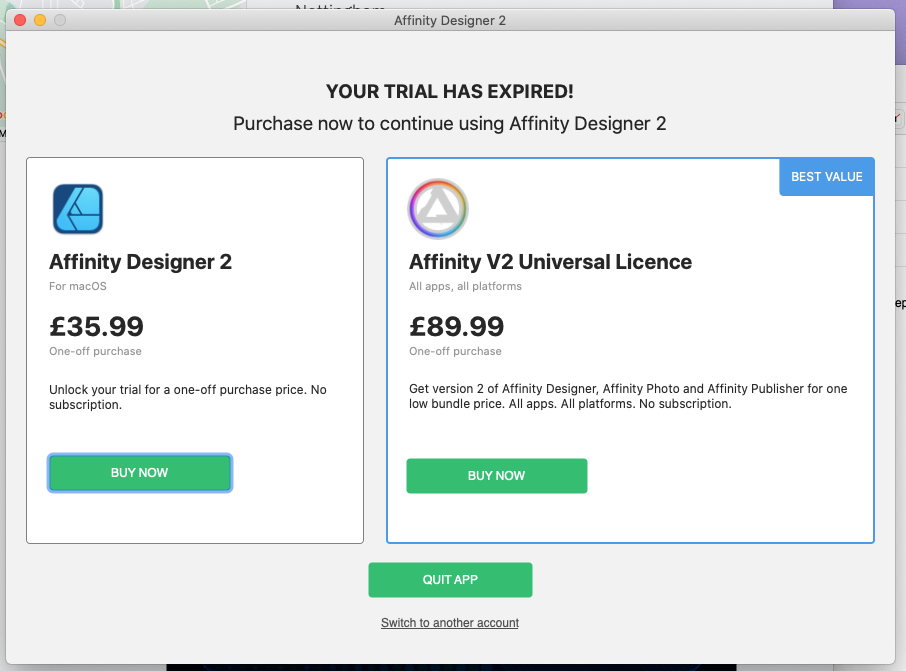This screenshot has width=906, height=671.
Task: Click the 'All apps, all platforms' subtitle
Action: 465,286
